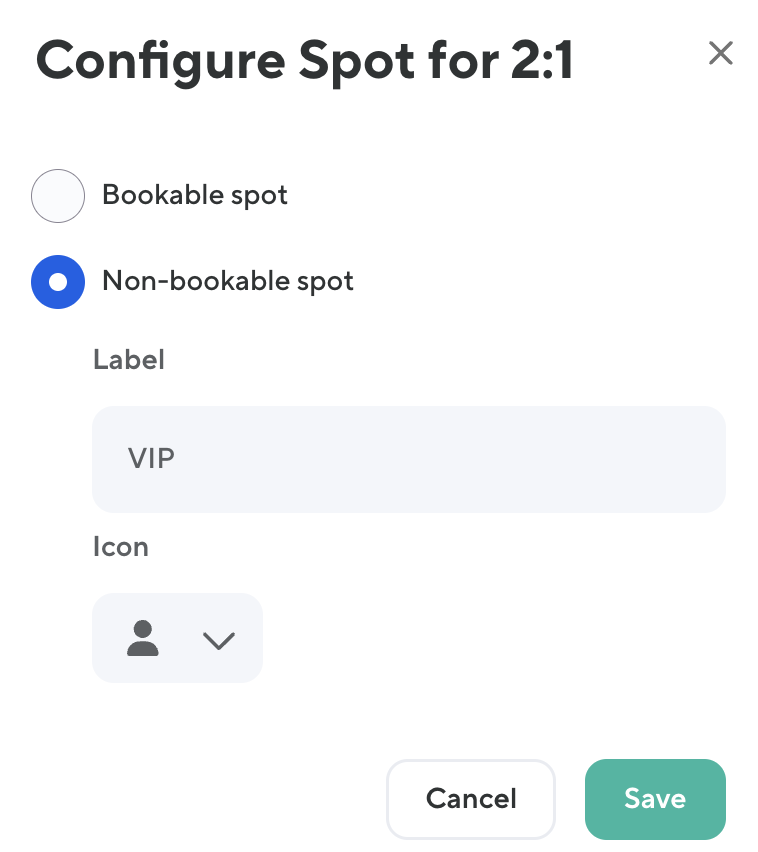Click the Non-bookable spot radio button

tap(58, 282)
